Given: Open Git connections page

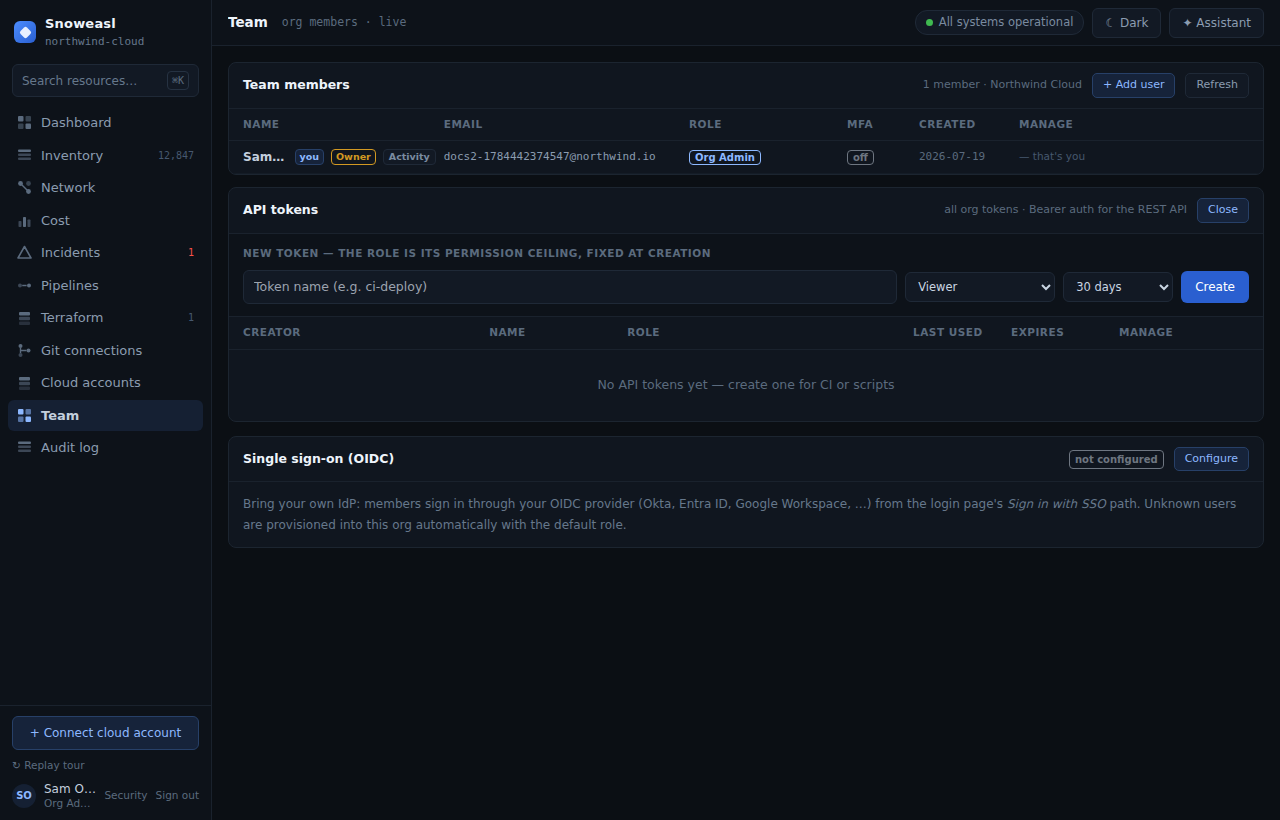Looking at the screenshot, I should click(x=105, y=350).
